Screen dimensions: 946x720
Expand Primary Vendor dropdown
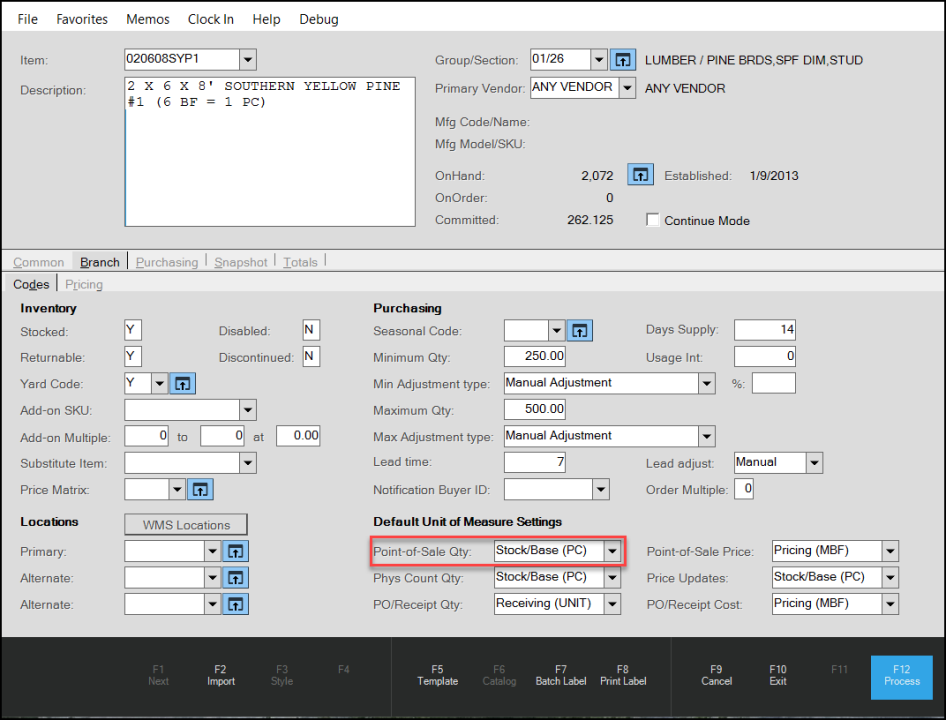tap(627, 88)
